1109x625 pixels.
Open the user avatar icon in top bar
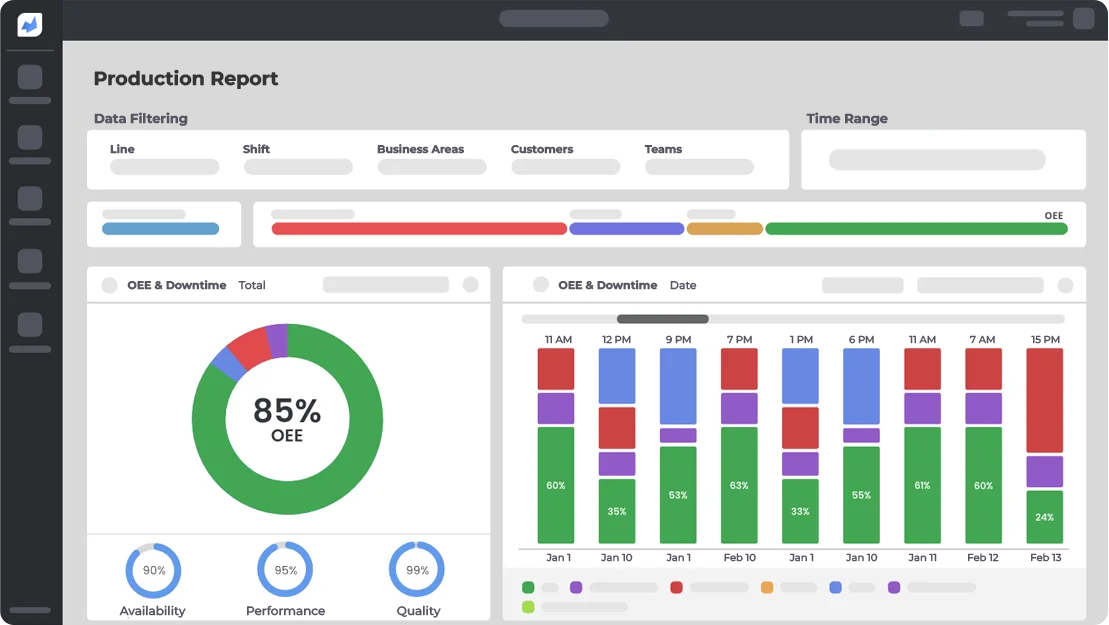1083,18
